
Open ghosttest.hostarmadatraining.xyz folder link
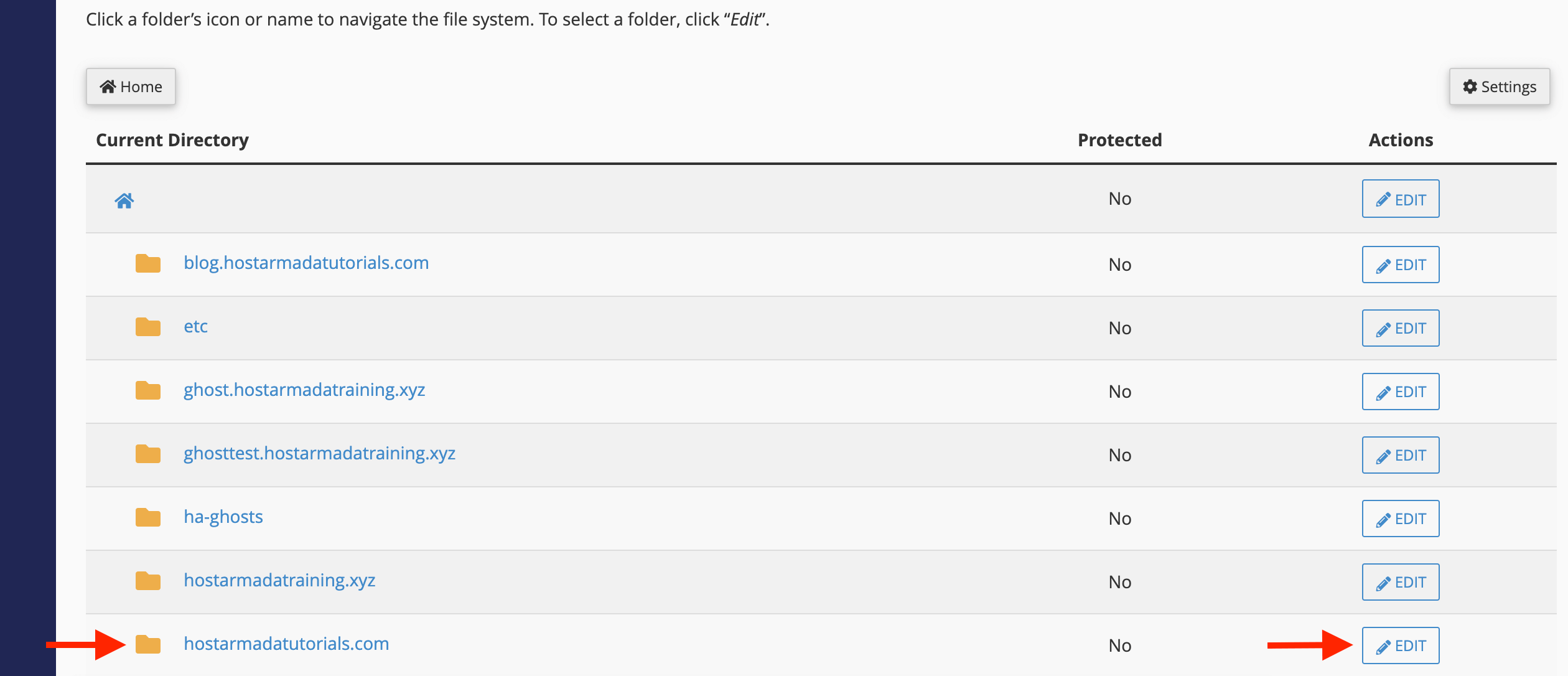319,453
